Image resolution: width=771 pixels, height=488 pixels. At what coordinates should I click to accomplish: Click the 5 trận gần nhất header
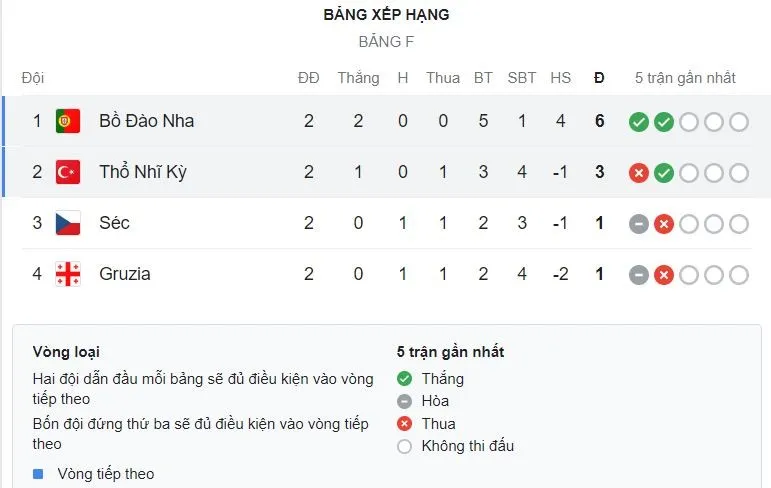685,78
